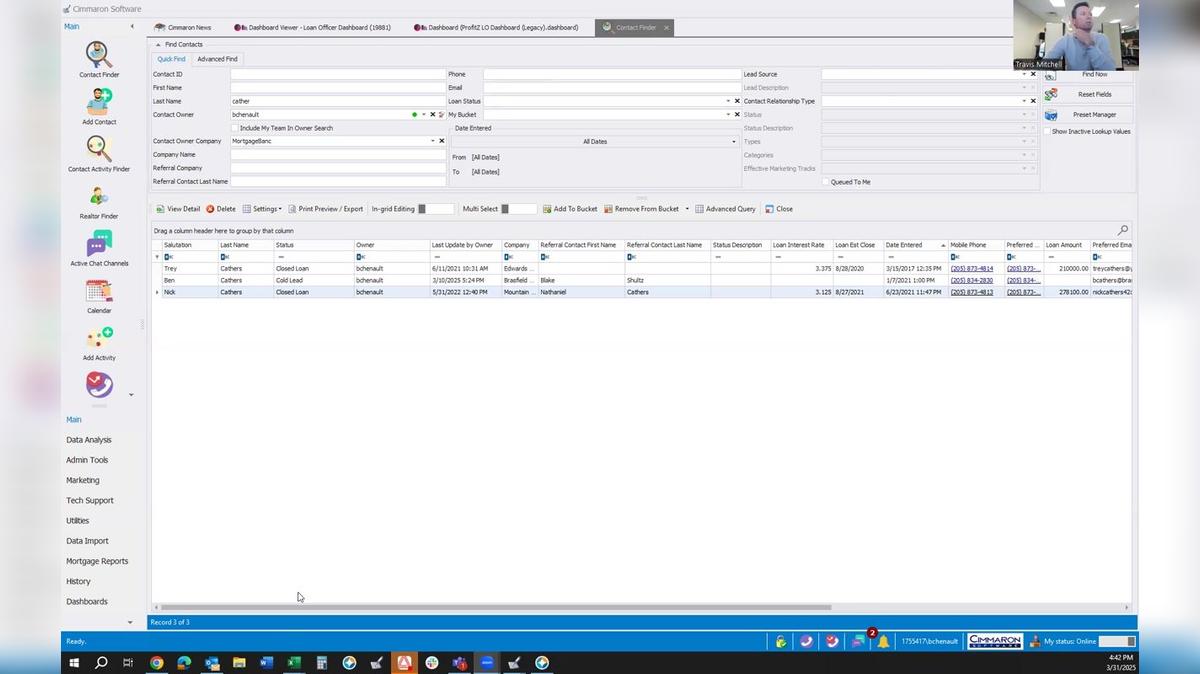The height and width of the screenshot is (674, 1200).
Task: Open the Realtor Finder
Action: coord(99,202)
